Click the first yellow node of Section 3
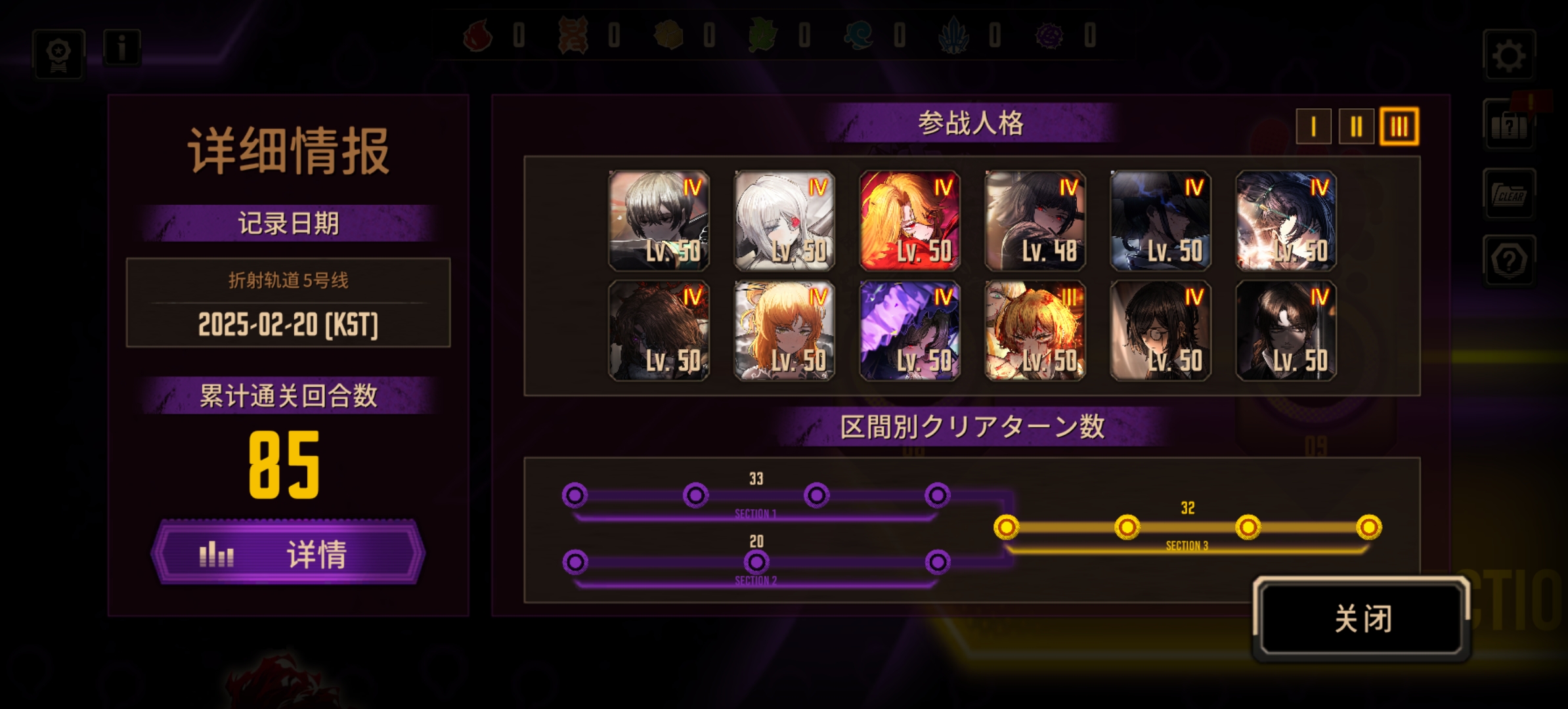 [x=1006, y=526]
